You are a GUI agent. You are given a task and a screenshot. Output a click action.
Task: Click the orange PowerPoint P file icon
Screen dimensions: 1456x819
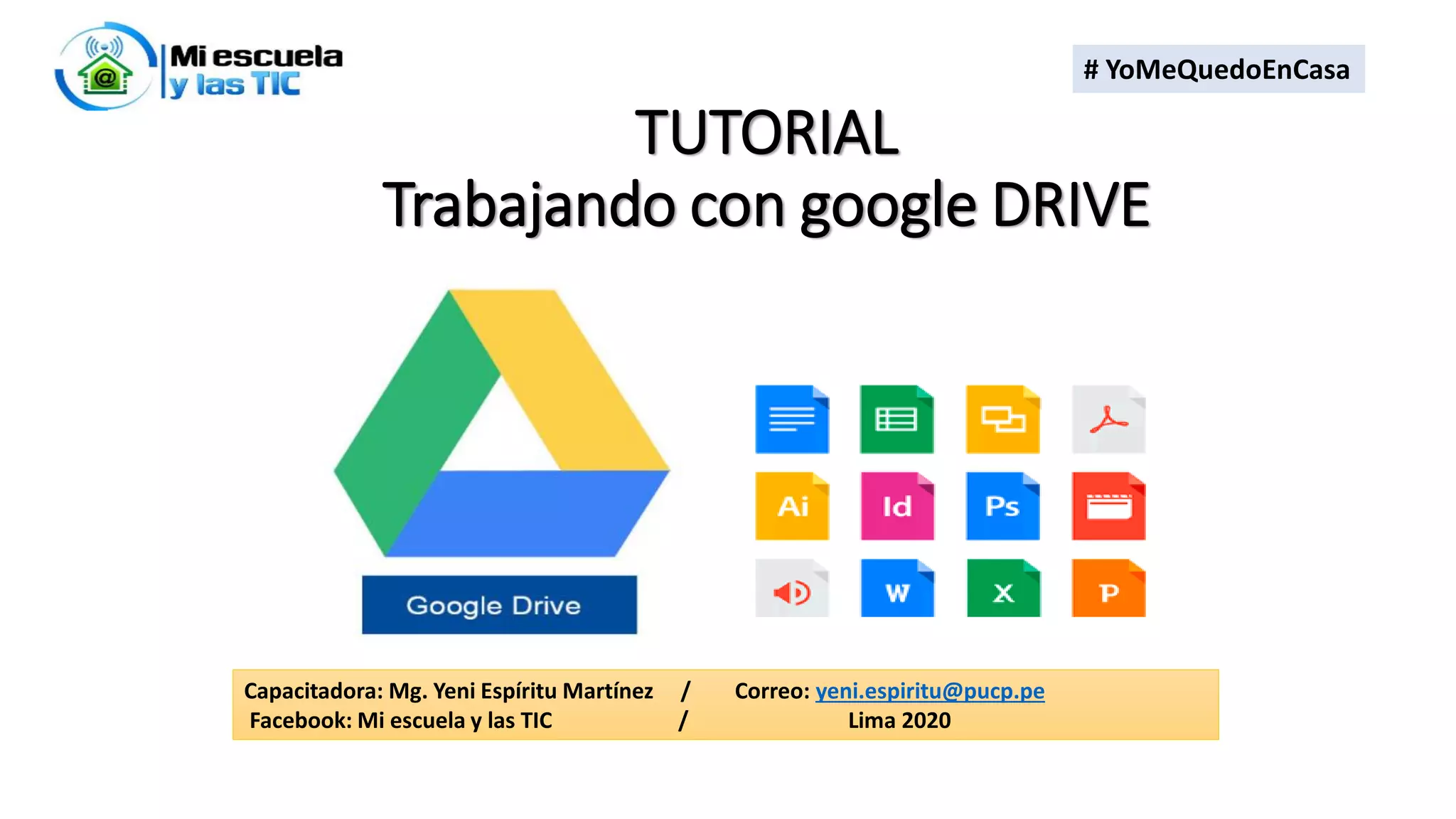[1108, 589]
